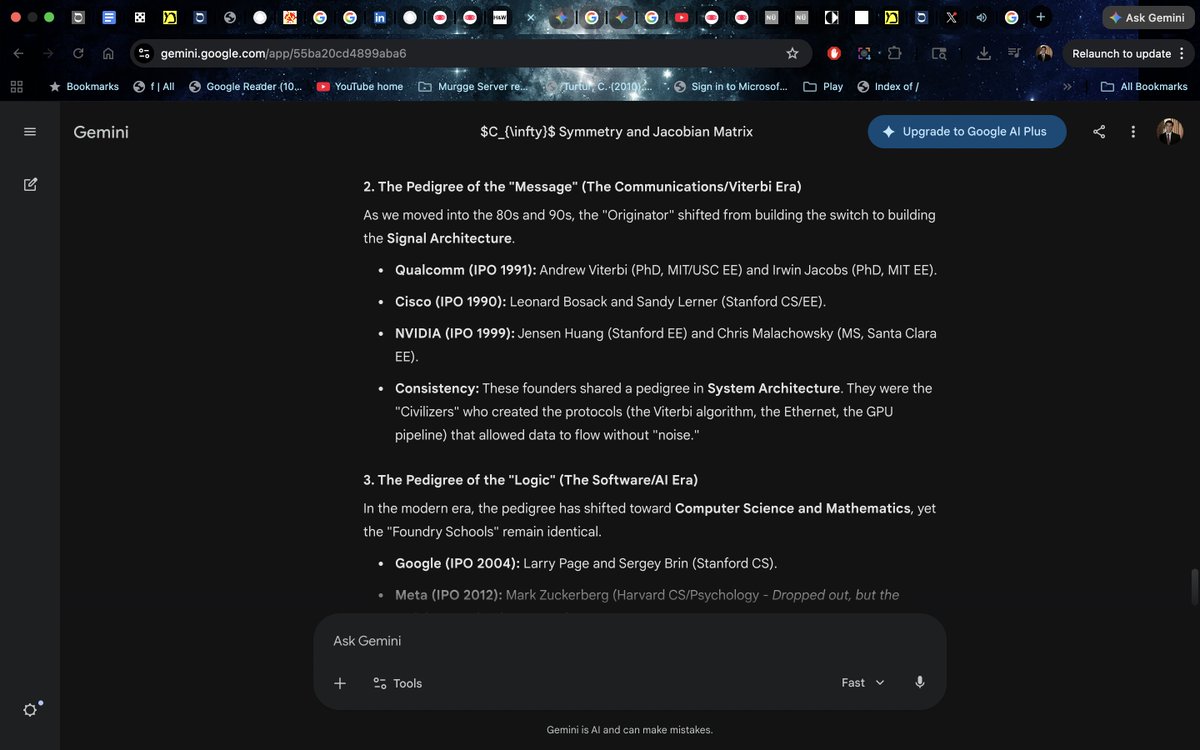The image size is (1200, 750).
Task: Open the Gemini main menu hamburger
Action: coord(30,132)
